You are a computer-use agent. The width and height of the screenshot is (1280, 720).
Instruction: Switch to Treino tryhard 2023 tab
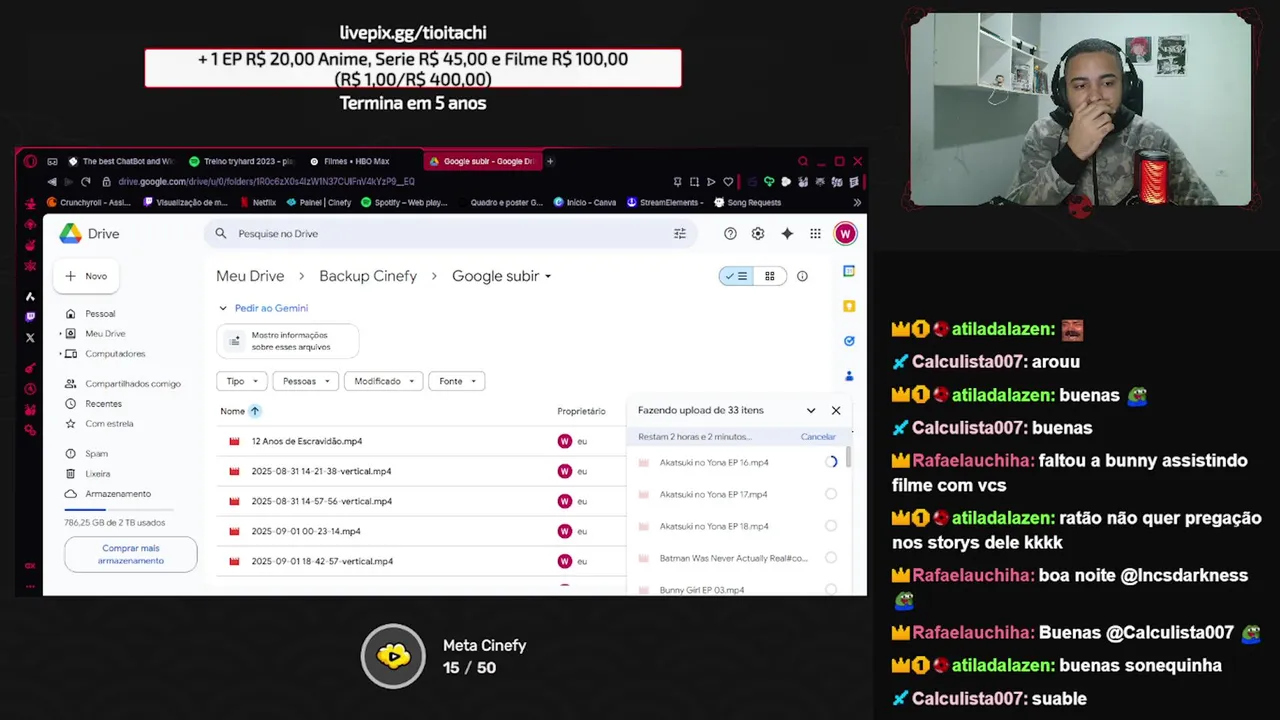pyautogui.click(x=240, y=161)
